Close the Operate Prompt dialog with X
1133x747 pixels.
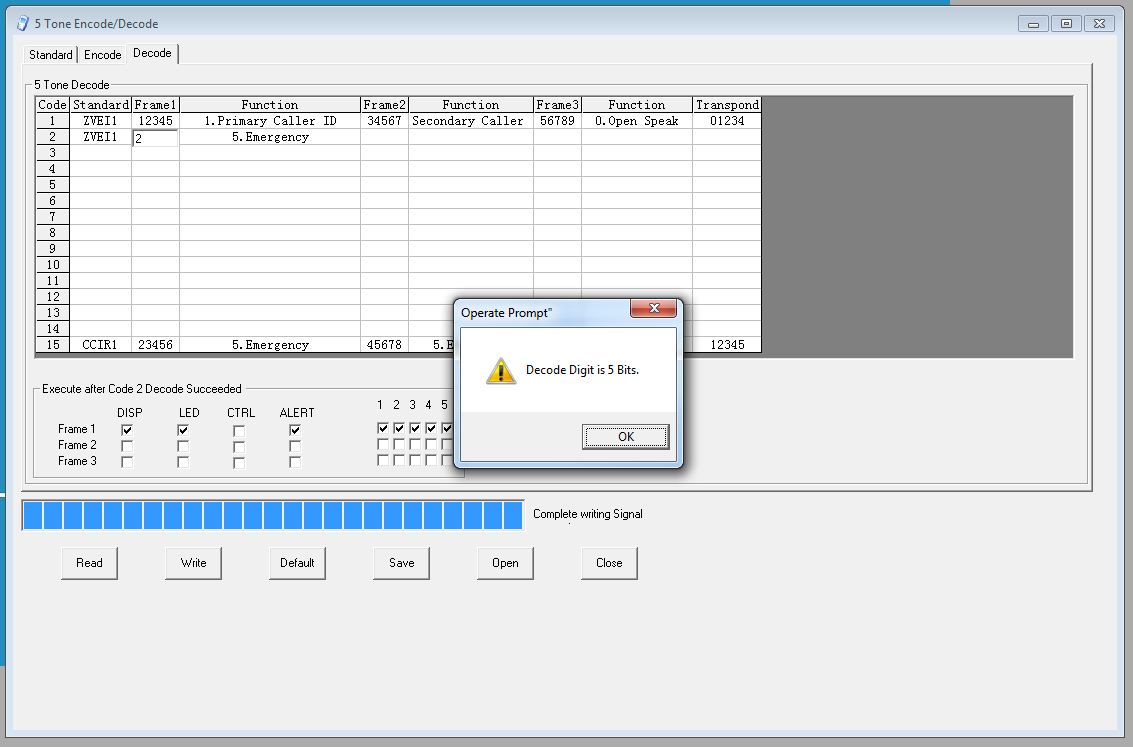(653, 309)
